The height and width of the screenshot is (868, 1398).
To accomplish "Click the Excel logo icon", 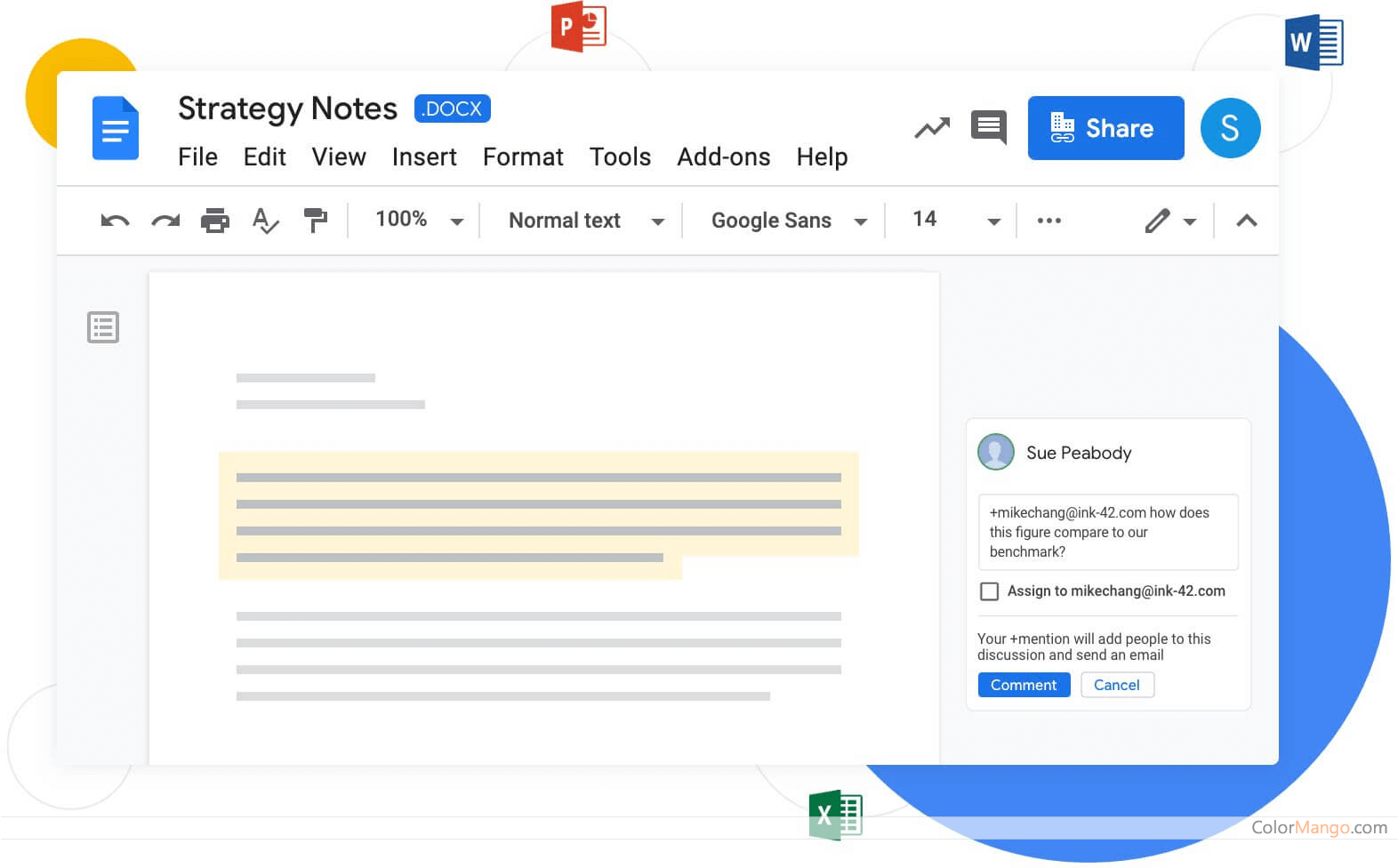I will pyautogui.click(x=835, y=815).
